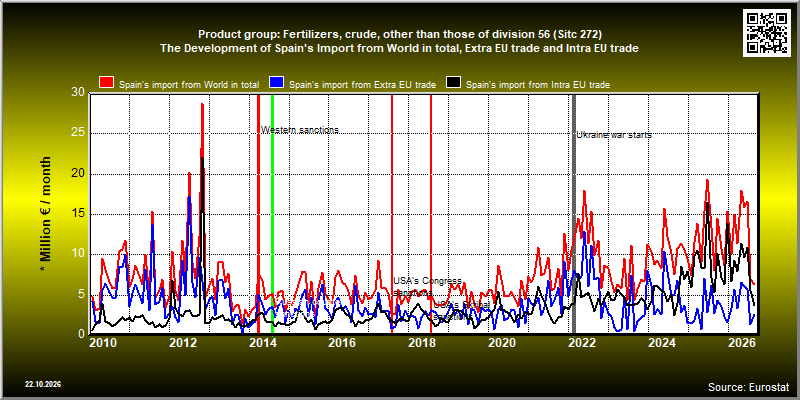Viewport: 800px width, 400px height.
Task: Click the 2012 x-axis year label
Action: pyautogui.click(x=182, y=342)
